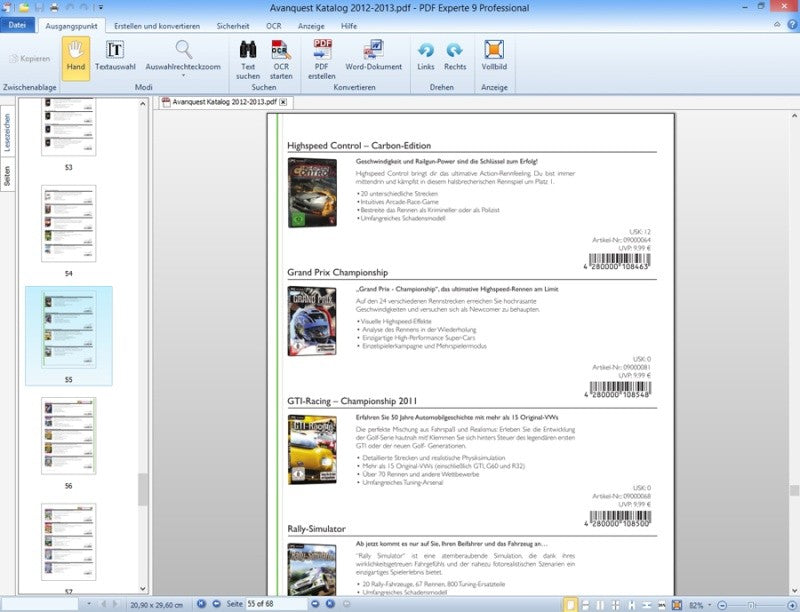
Task: Click the Seite page number field
Action: click(x=277, y=604)
